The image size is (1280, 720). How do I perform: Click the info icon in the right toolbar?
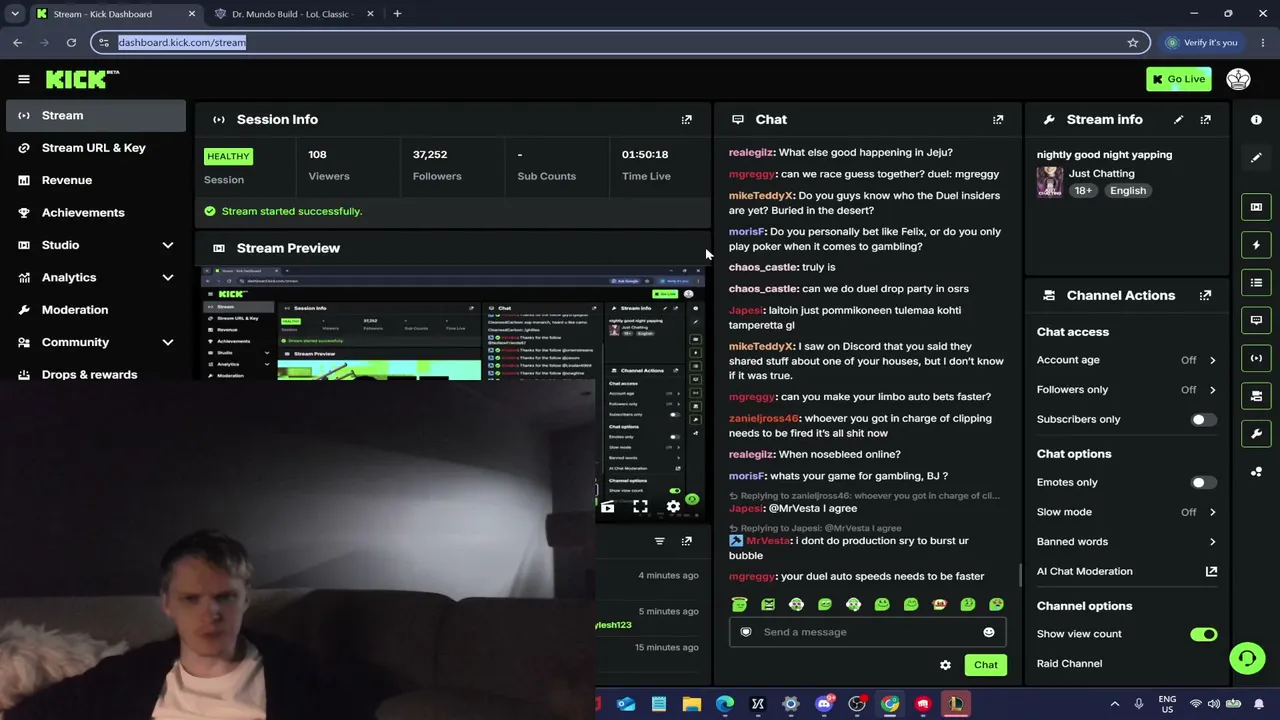click(x=1256, y=120)
